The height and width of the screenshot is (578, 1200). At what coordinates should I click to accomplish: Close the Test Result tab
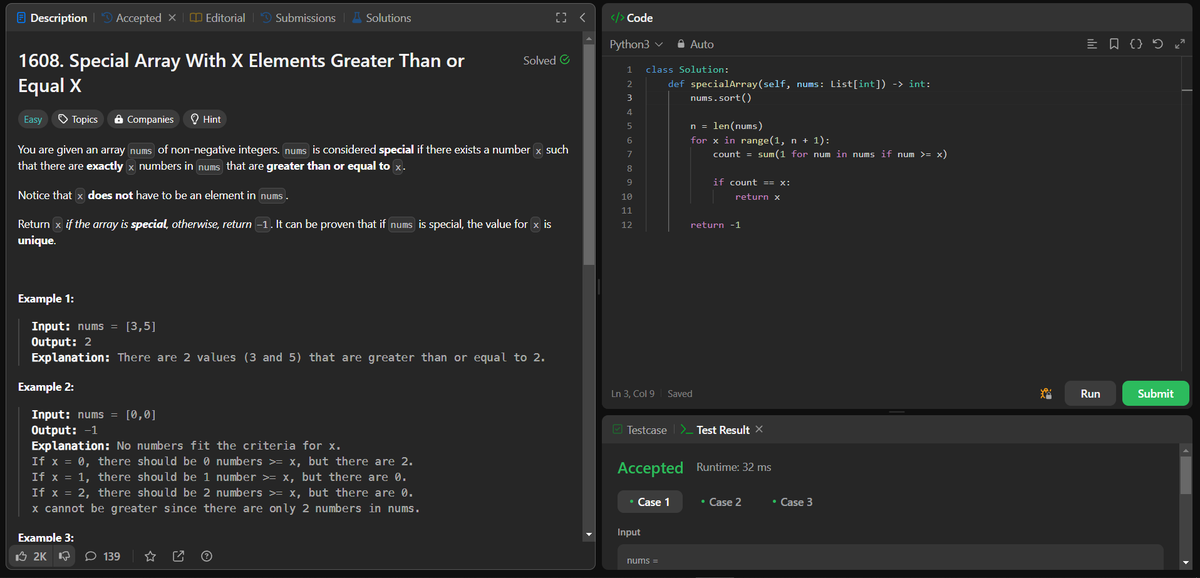pos(759,430)
